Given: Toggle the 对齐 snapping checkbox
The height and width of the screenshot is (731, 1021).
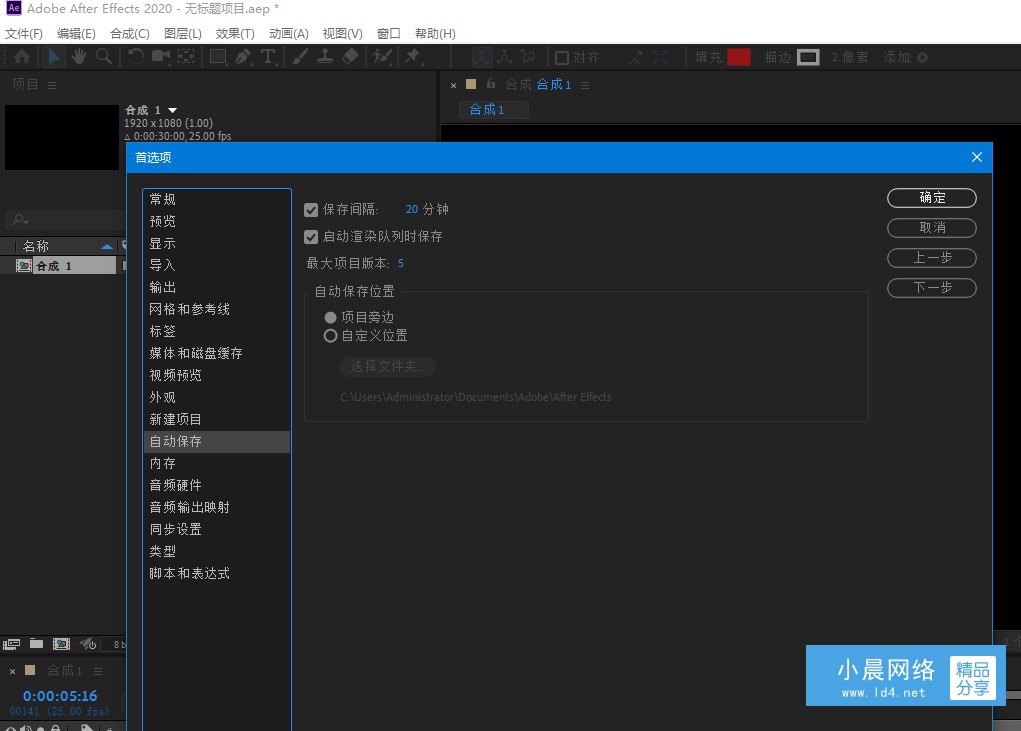Looking at the screenshot, I should pyautogui.click(x=562, y=58).
